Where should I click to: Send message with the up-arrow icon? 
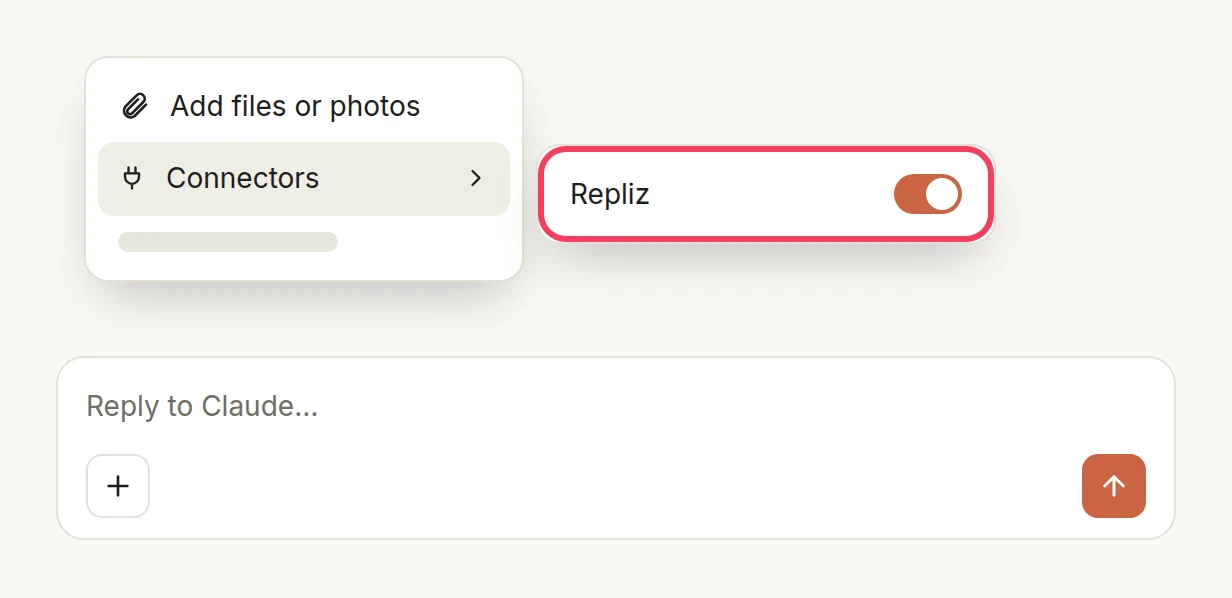pyautogui.click(x=1114, y=486)
